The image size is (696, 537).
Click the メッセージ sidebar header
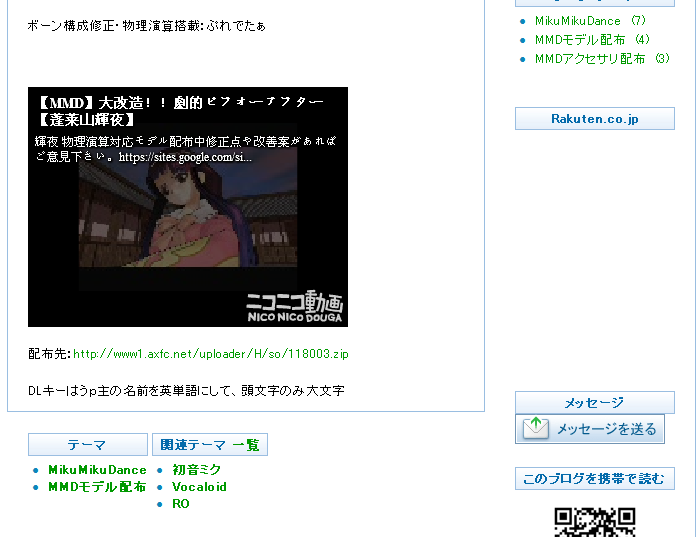(595, 403)
